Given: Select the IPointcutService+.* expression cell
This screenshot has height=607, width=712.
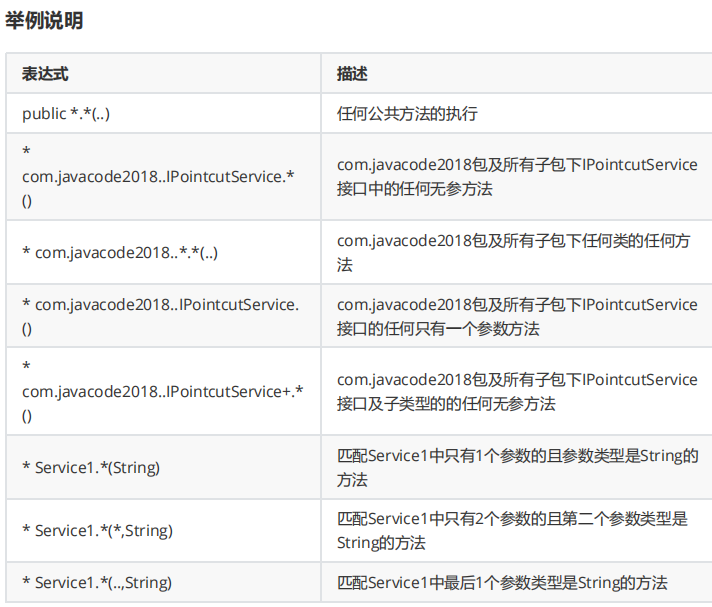Looking at the screenshot, I should pos(163,391).
